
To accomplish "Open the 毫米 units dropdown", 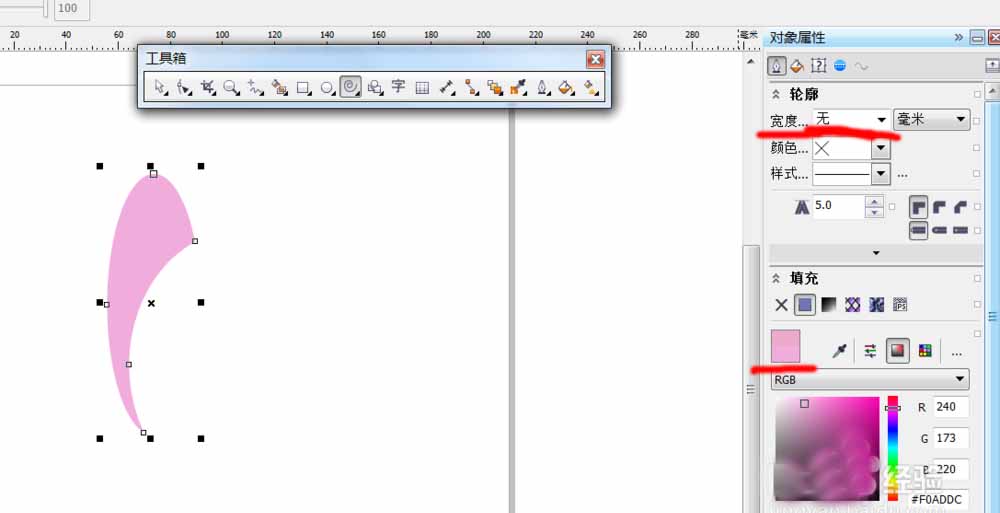I will 932,119.
